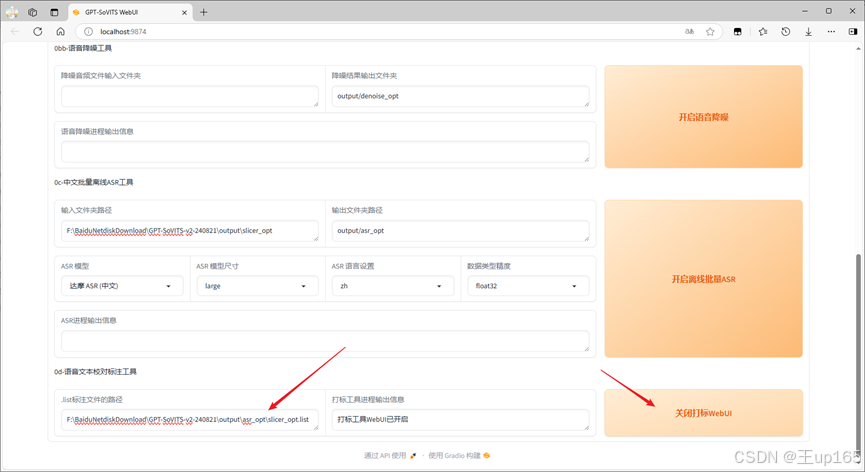Screen dimensions: 865x472
Task: Open the 使用 Gradio 构建 link
Action: point(459,455)
